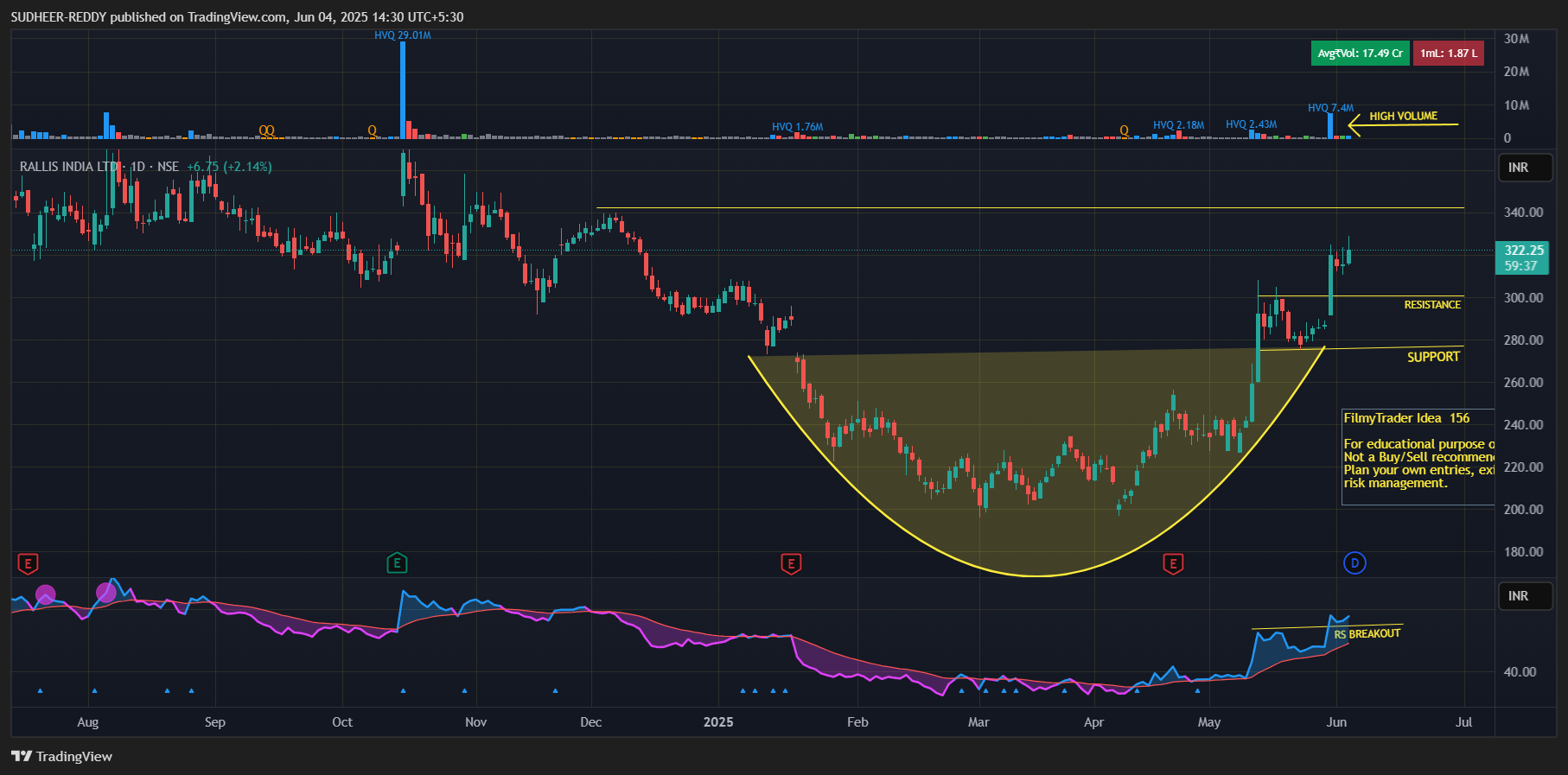Click the SUDHEER-REDDY published header text
1568x775 pixels.
coord(237,17)
